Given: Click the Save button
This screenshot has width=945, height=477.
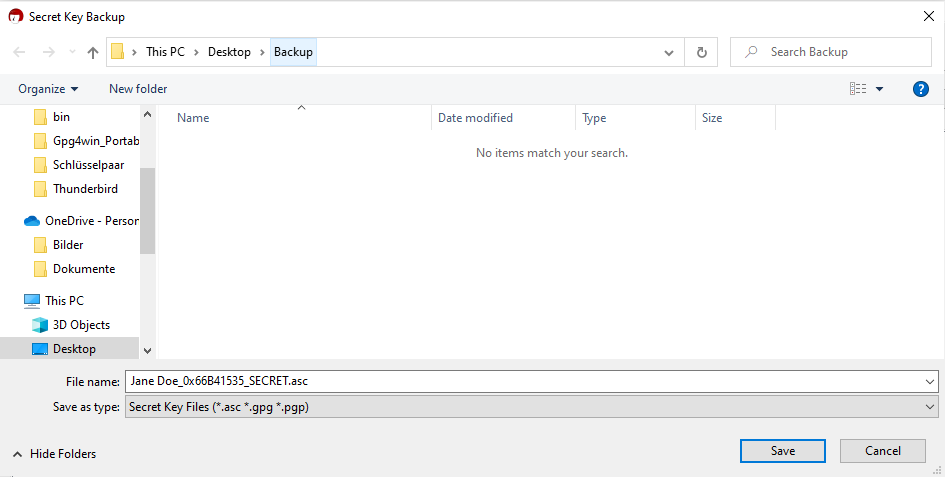Looking at the screenshot, I should coord(783,451).
